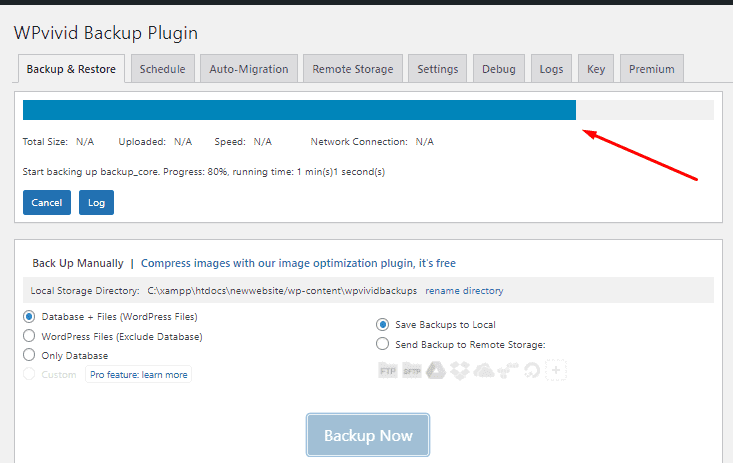View the Logs tab
Screen dimensions: 733x463
(551, 69)
